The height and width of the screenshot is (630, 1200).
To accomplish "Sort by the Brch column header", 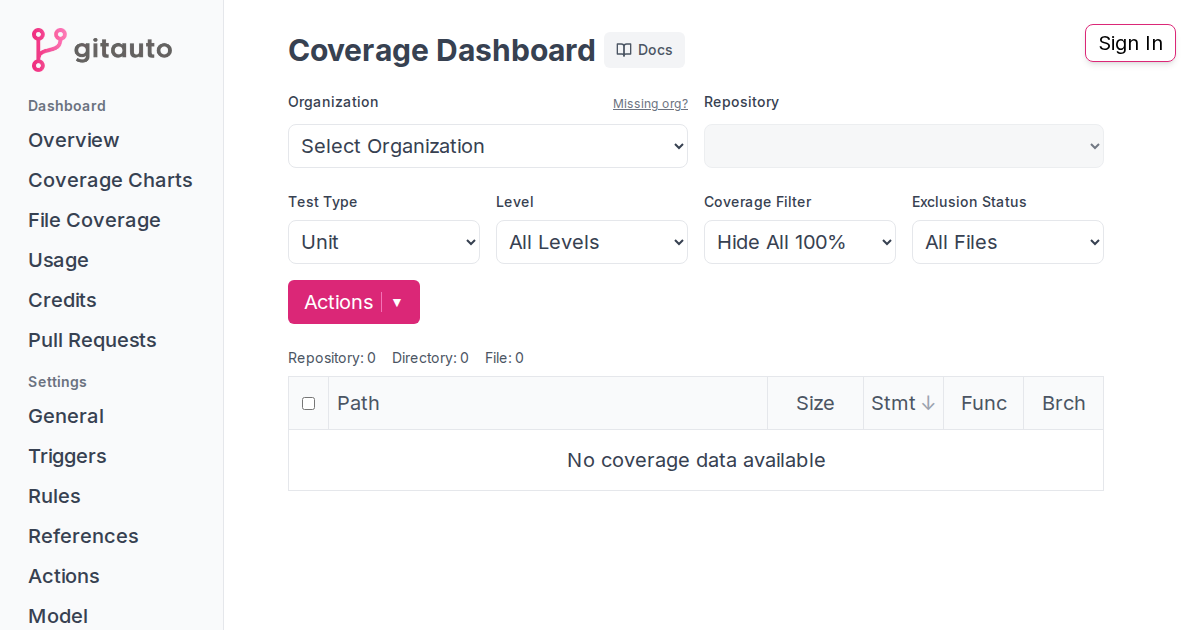I will [x=1064, y=403].
